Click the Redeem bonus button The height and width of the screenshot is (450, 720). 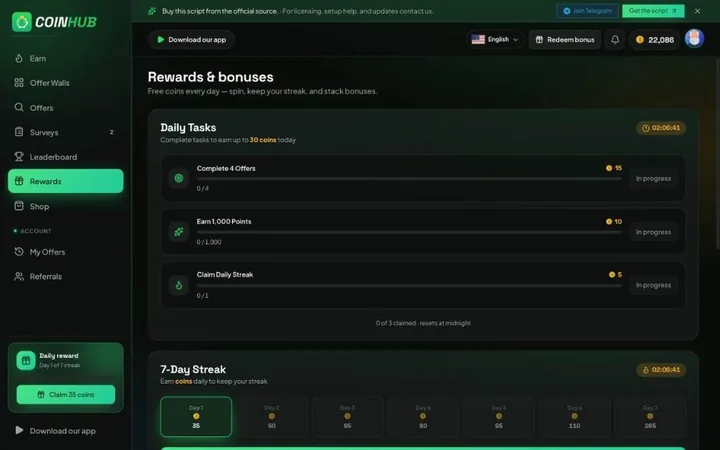(565, 39)
